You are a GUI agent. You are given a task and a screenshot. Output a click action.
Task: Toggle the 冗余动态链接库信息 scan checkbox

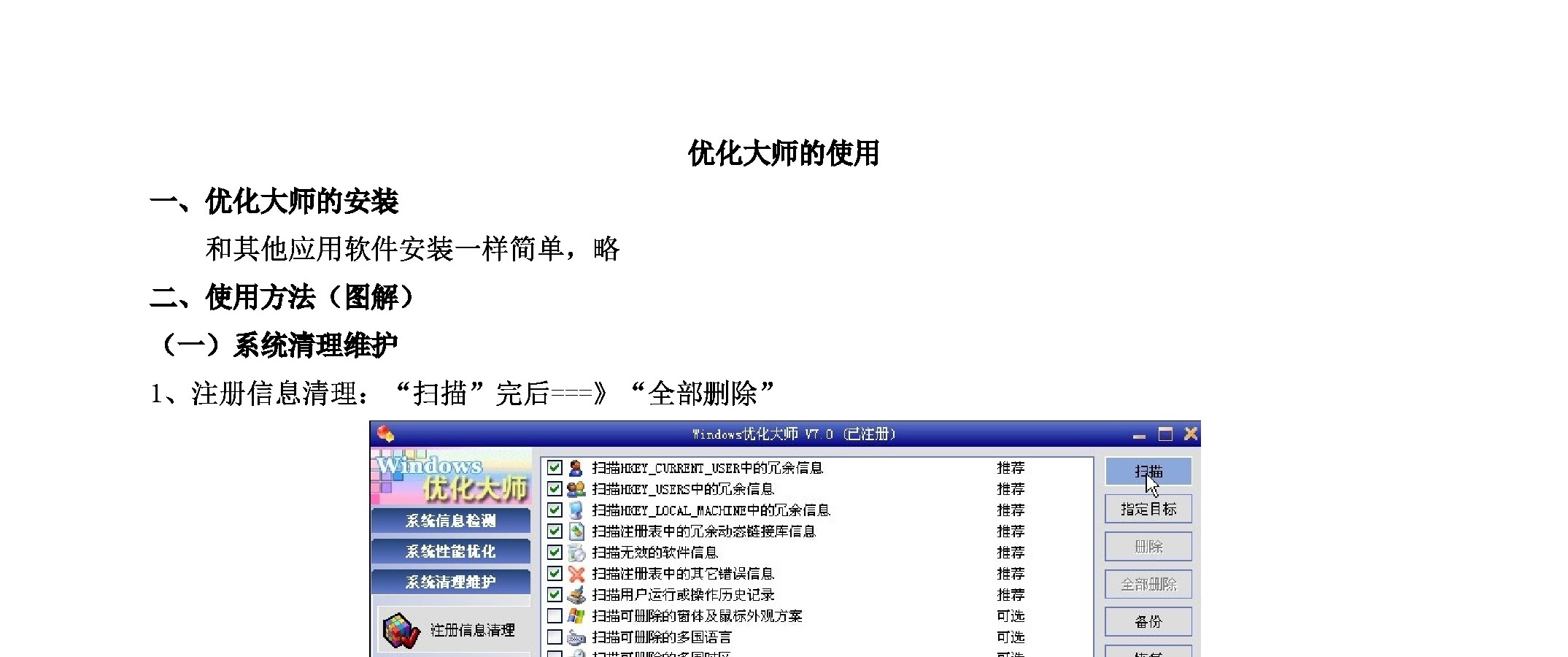tap(555, 531)
